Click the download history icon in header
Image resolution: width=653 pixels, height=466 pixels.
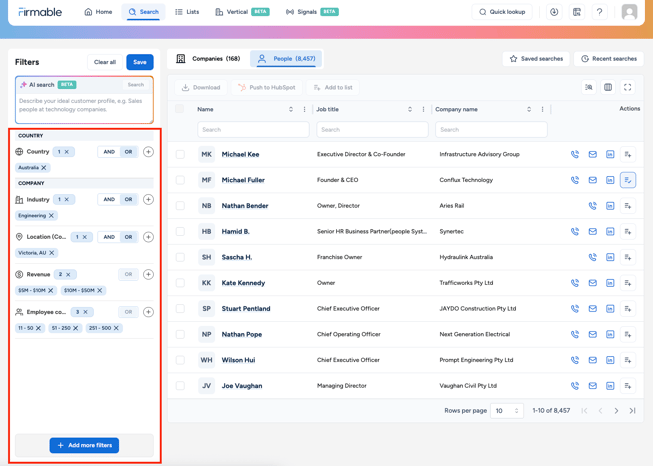554,12
